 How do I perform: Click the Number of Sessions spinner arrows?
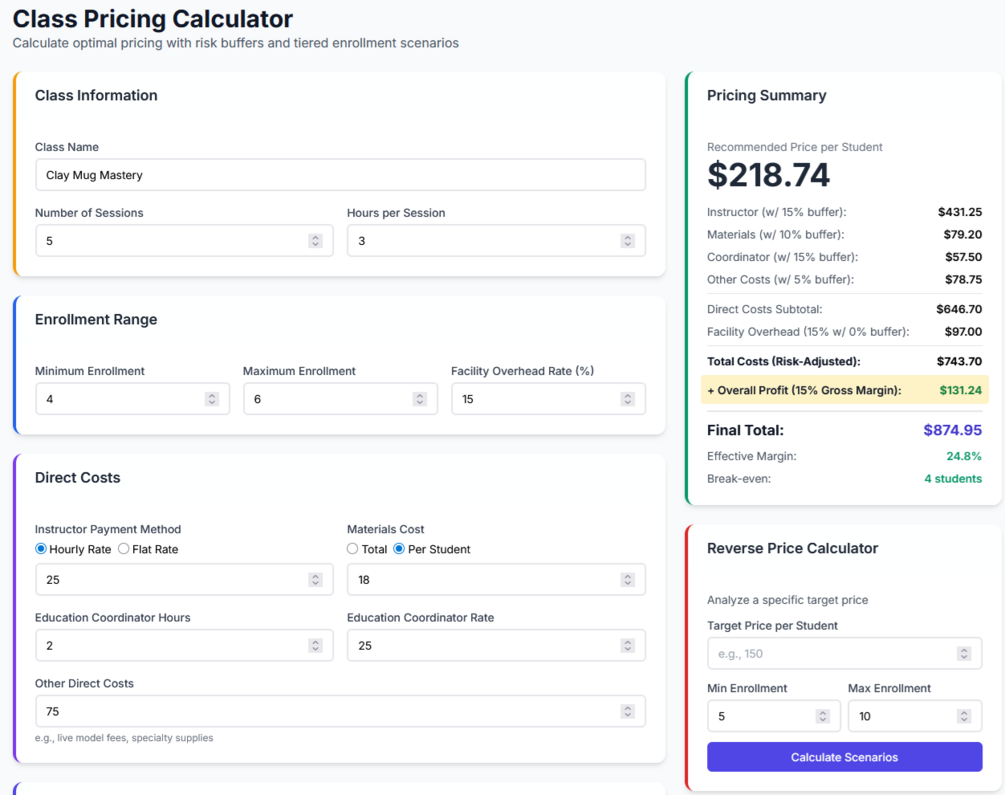pyautogui.click(x=315, y=241)
